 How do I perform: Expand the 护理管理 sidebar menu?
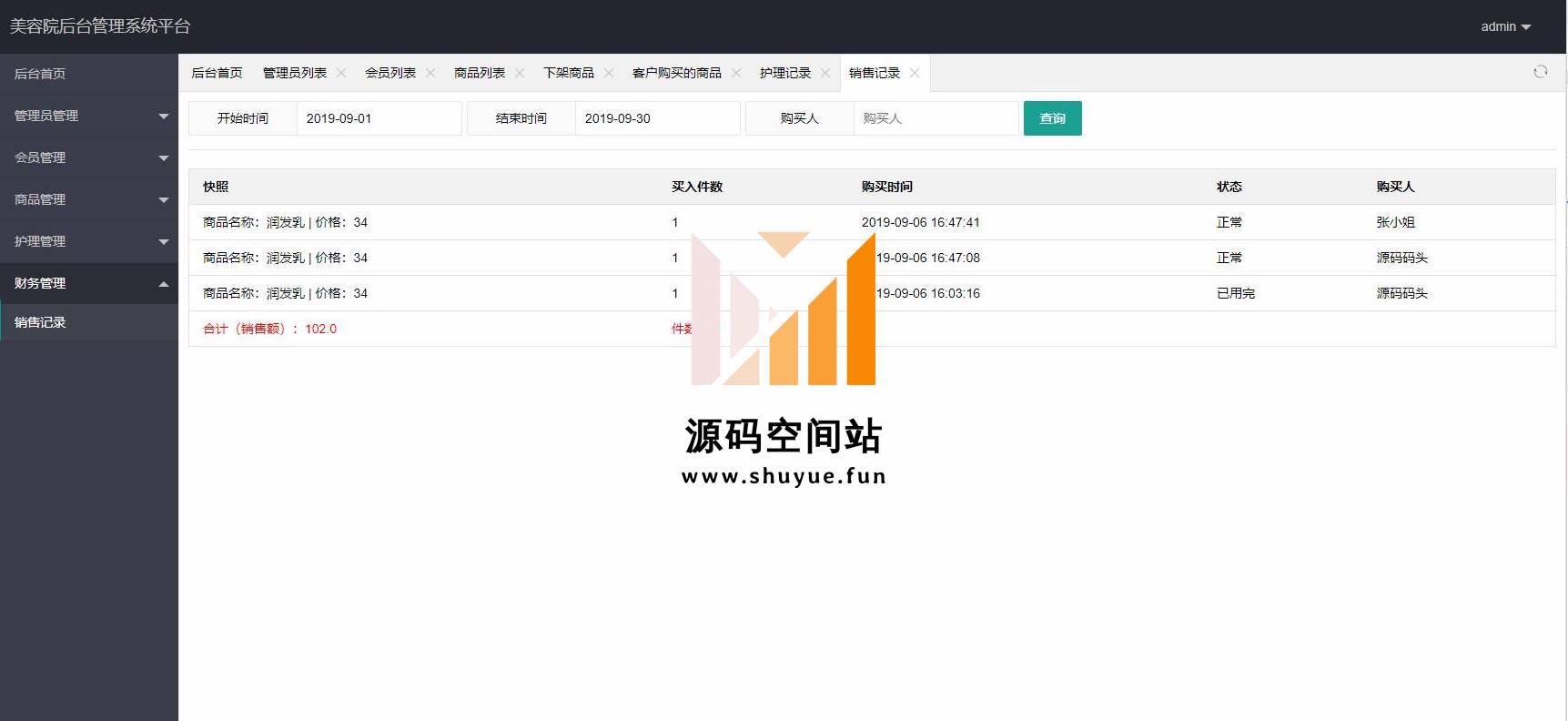click(89, 241)
